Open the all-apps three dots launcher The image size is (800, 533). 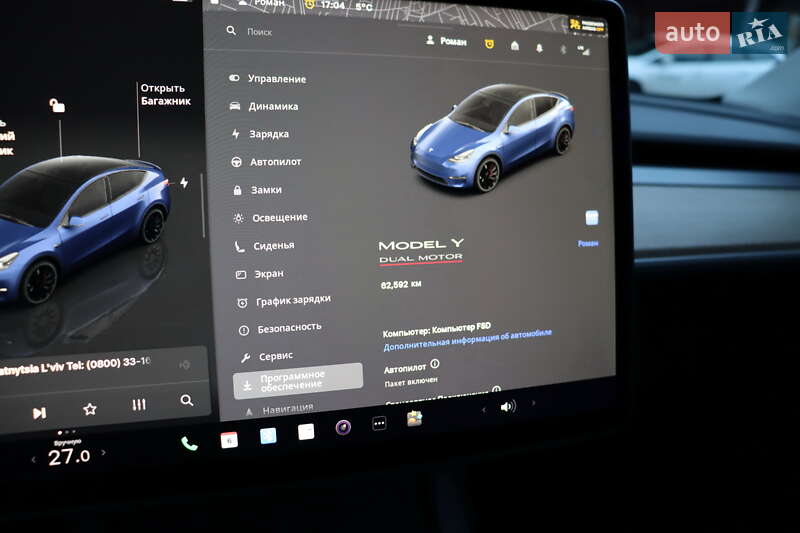[x=379, y=423]
